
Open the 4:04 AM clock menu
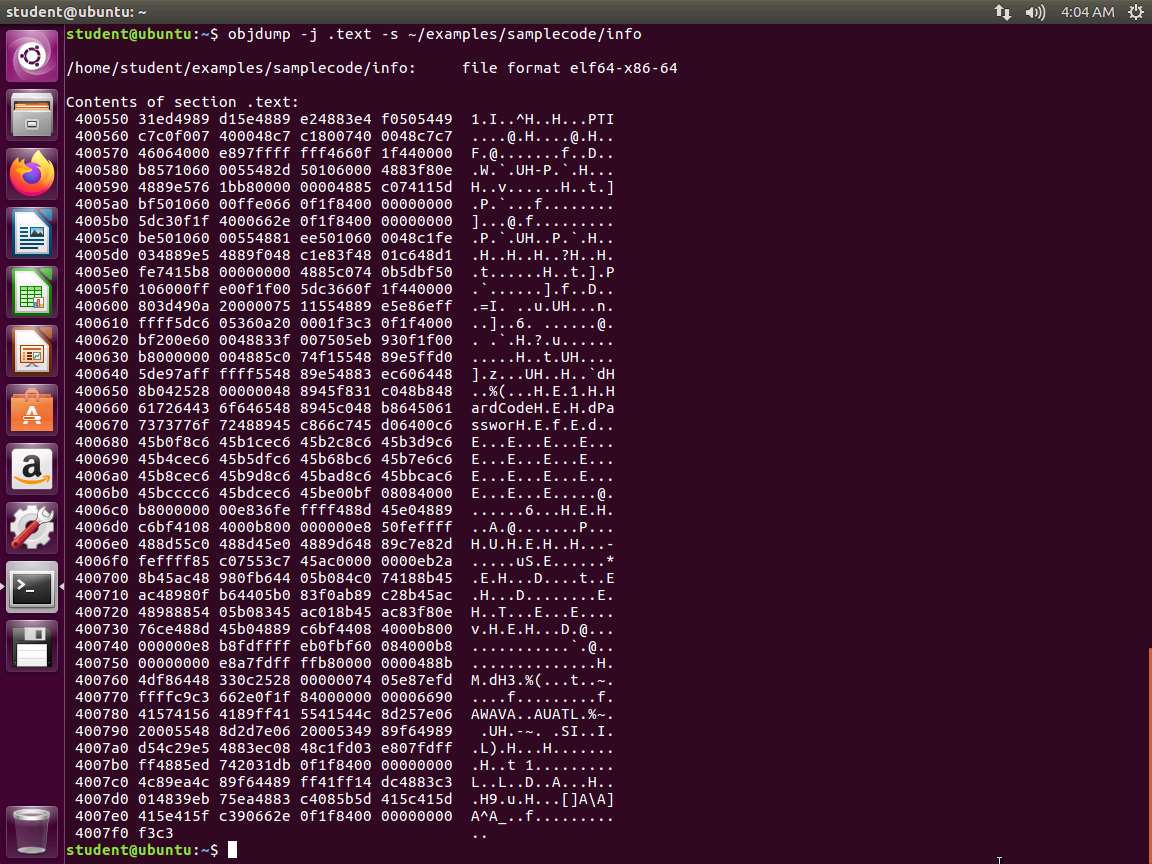click(1087, 12)
